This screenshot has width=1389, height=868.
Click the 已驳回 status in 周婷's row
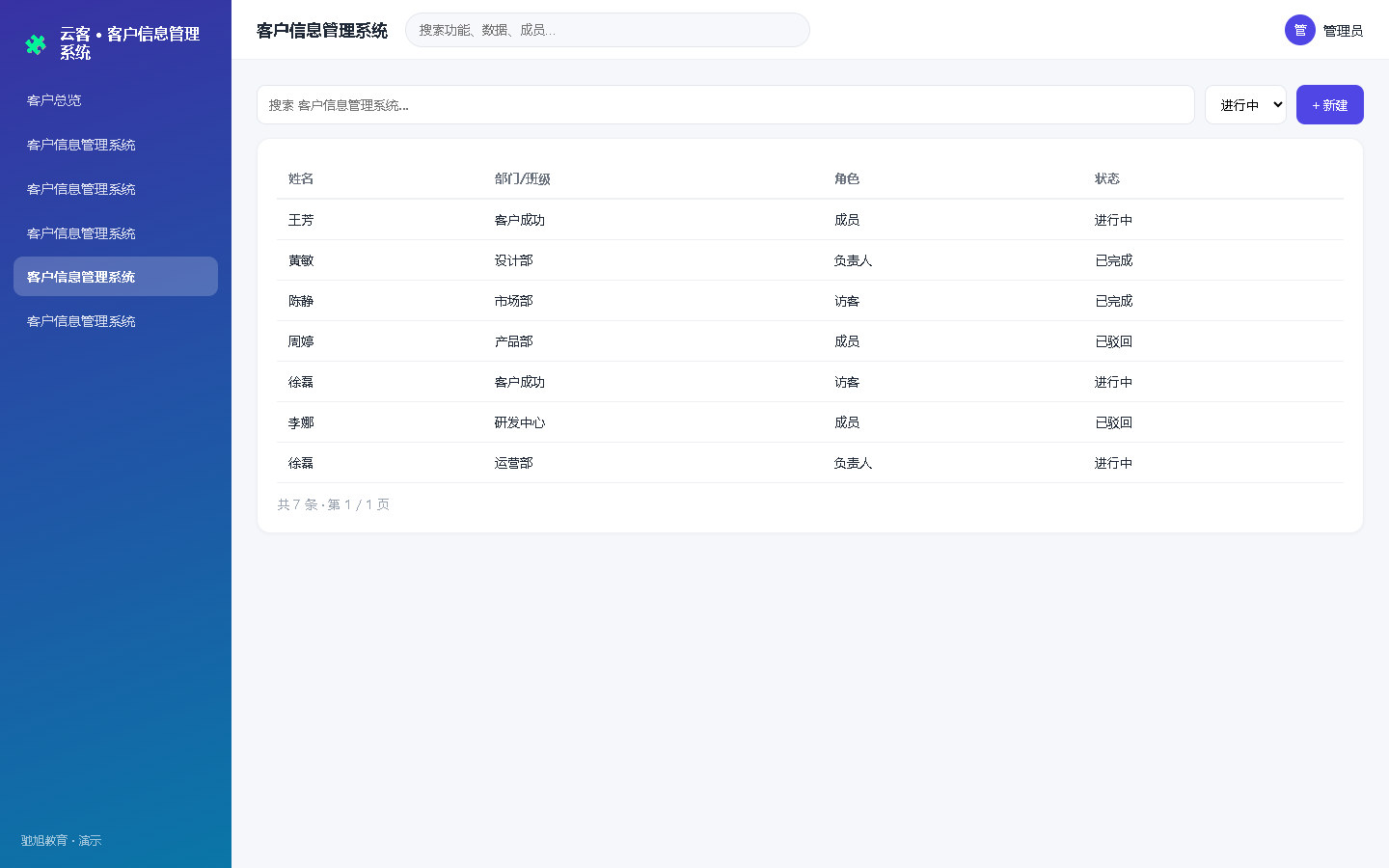pyautogui.click(x=1113, y=341)
